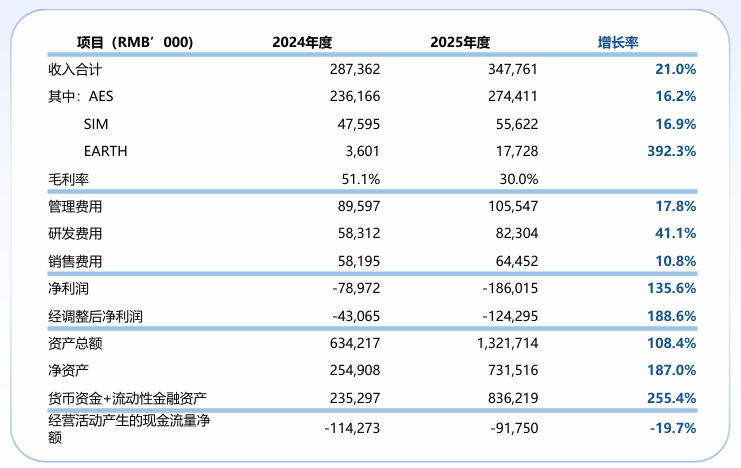741x468 pixels.
Task: Select the SIM row label
Action: click(x=96, y=124)
